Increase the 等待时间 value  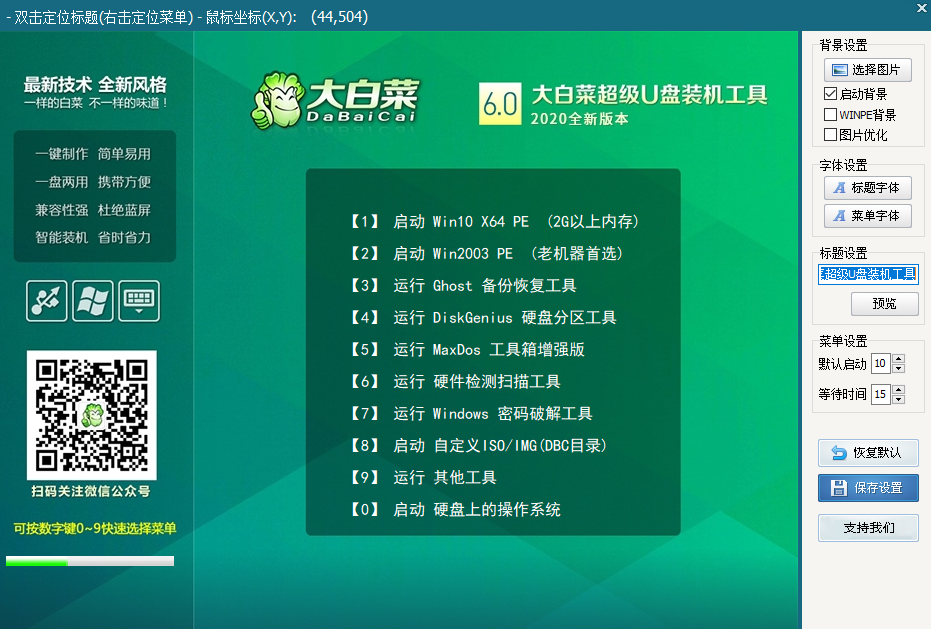[x=898, y=389]
